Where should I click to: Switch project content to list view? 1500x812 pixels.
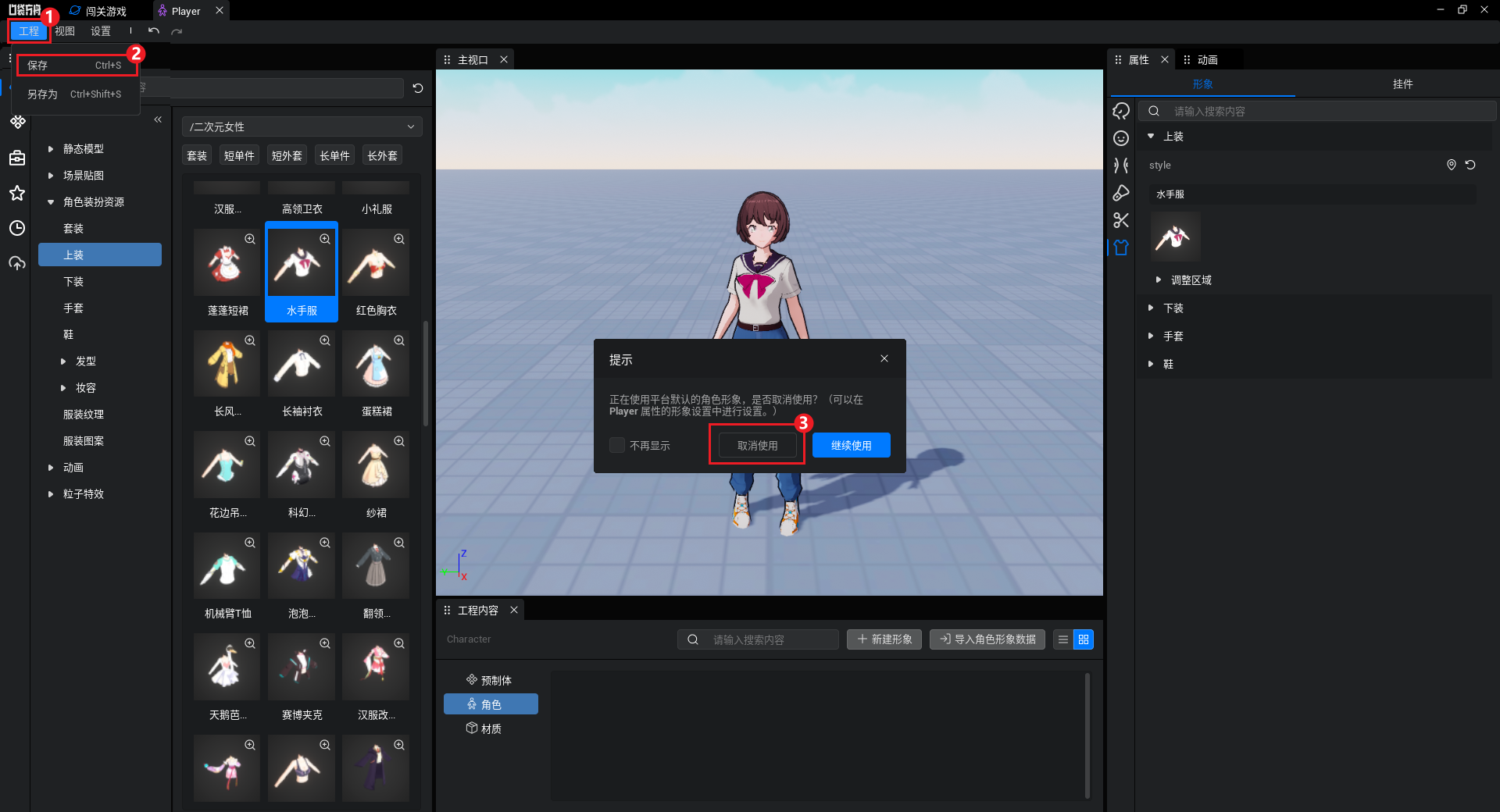coord(1063,639)
